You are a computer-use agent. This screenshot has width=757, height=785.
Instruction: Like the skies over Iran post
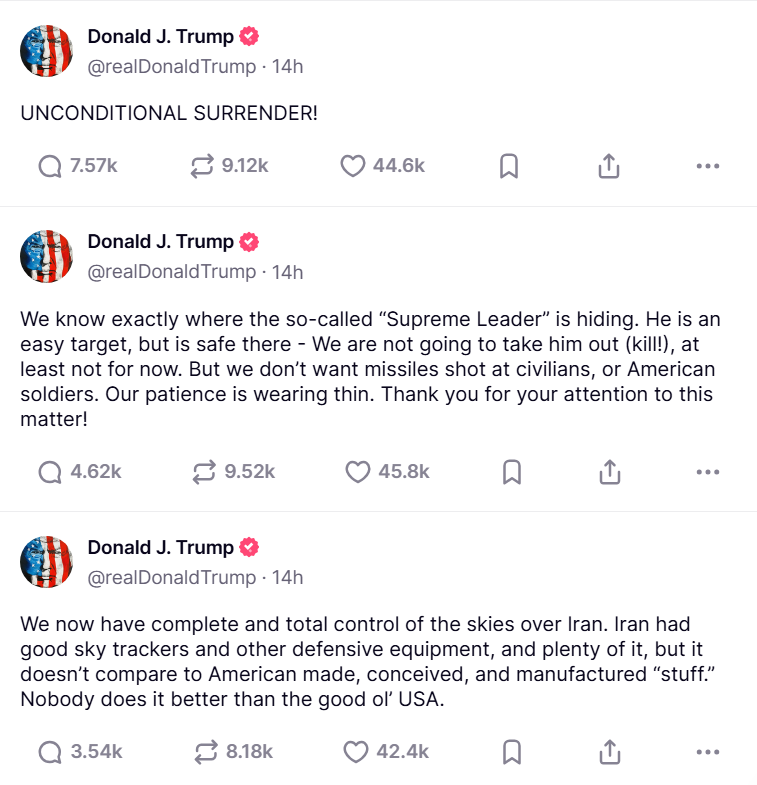(x=355, y=751)
